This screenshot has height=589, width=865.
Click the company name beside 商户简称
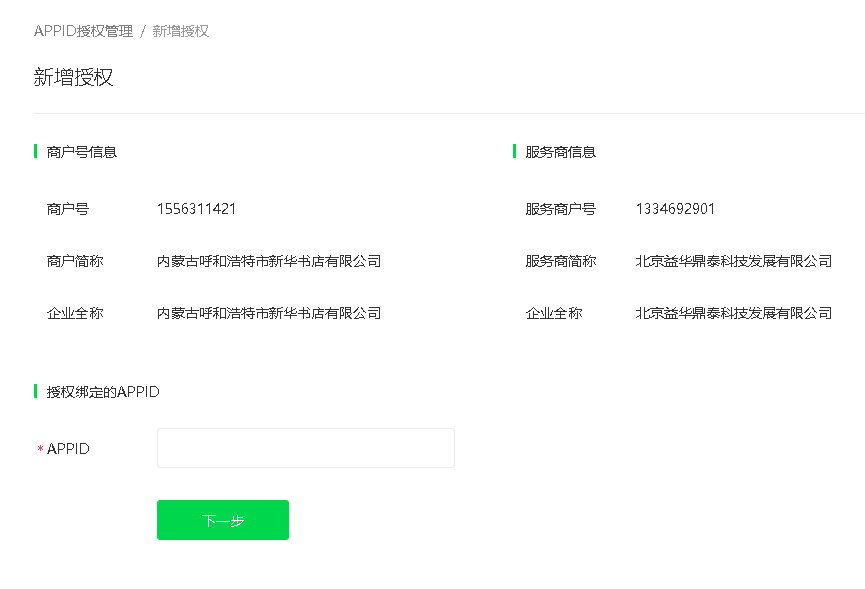point(269,261)
